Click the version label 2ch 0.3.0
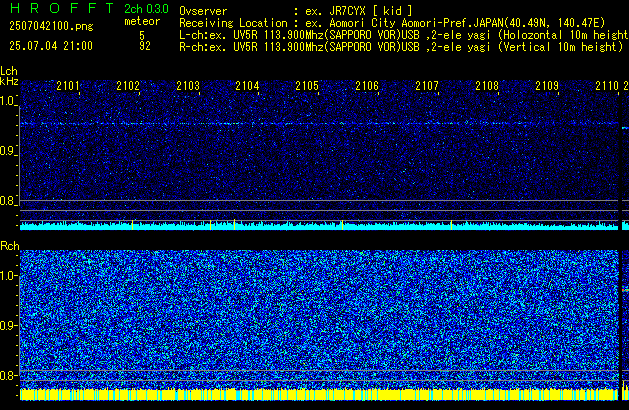This screenshot has height=410, width=629. [x=146, y=8]
